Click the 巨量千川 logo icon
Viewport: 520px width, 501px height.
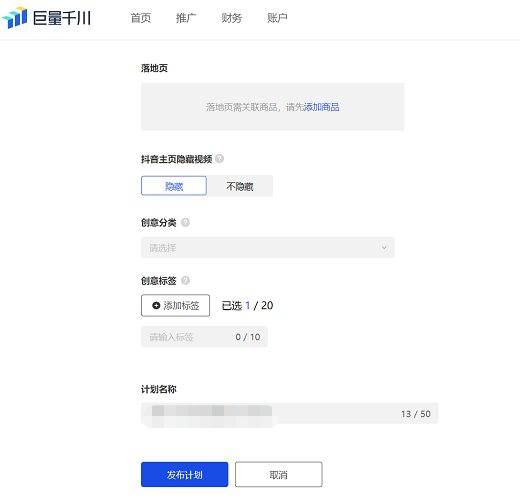pos(15,17)
